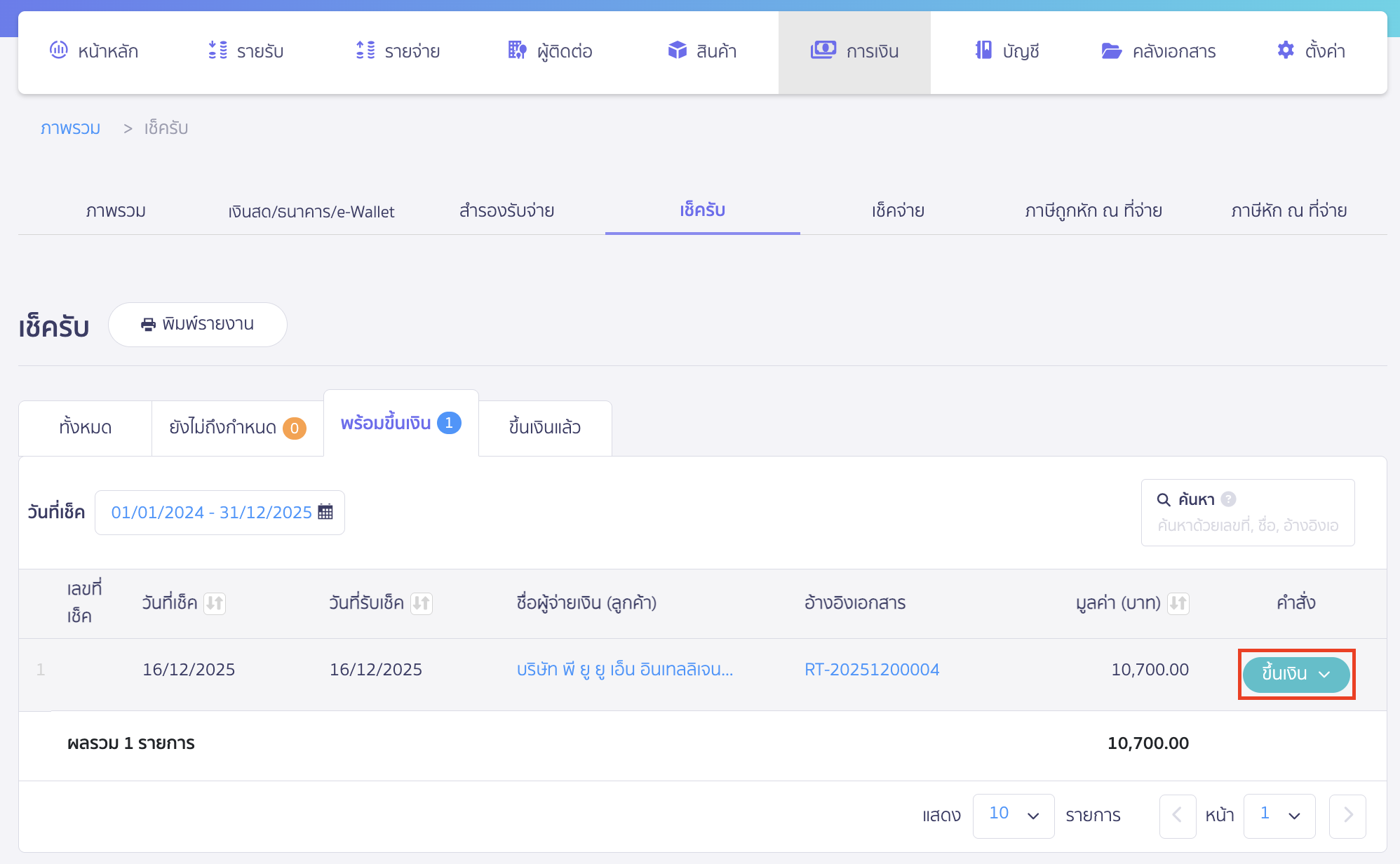This screenshot has height=864, width=1400.
Task: Open the หน้าหลัก home icon
Action: [60, 50]
